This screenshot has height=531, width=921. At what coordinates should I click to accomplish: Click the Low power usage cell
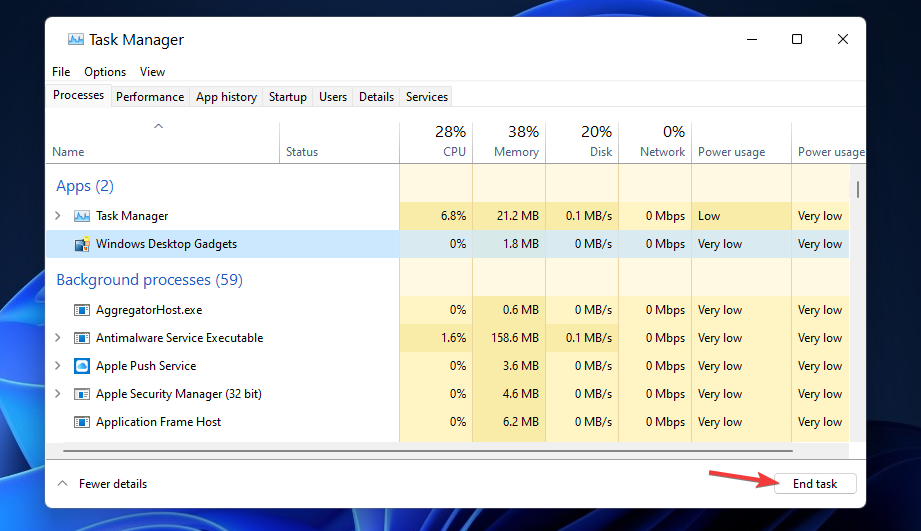point(741,216)
